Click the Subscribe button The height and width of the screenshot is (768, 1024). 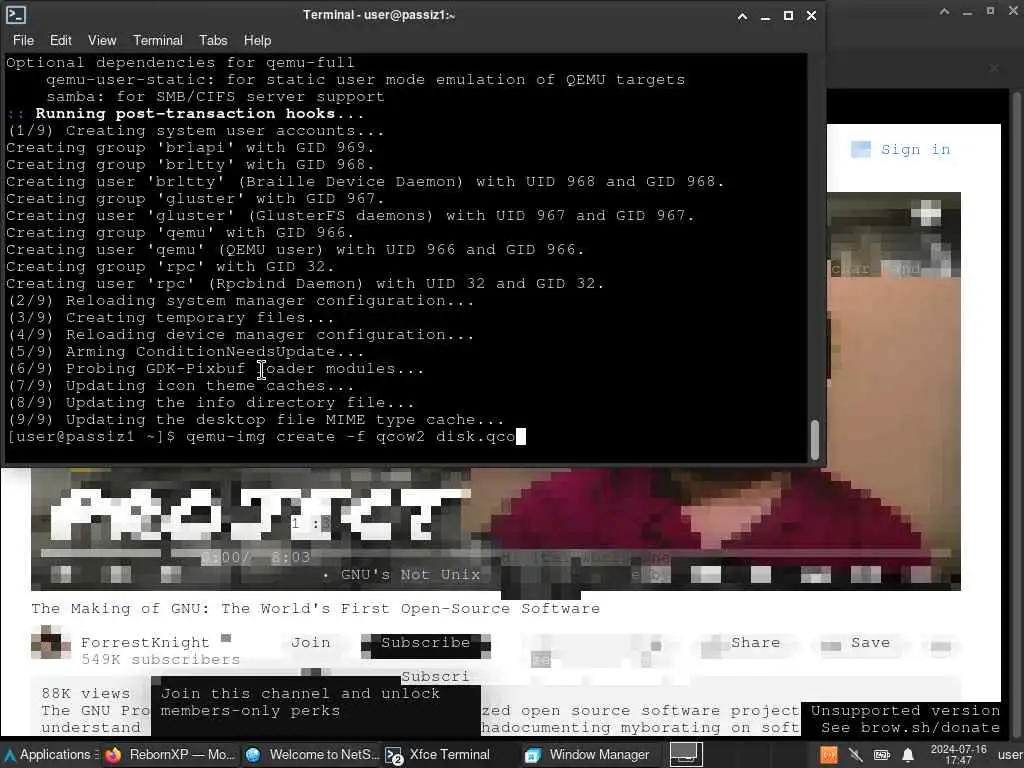426,643
